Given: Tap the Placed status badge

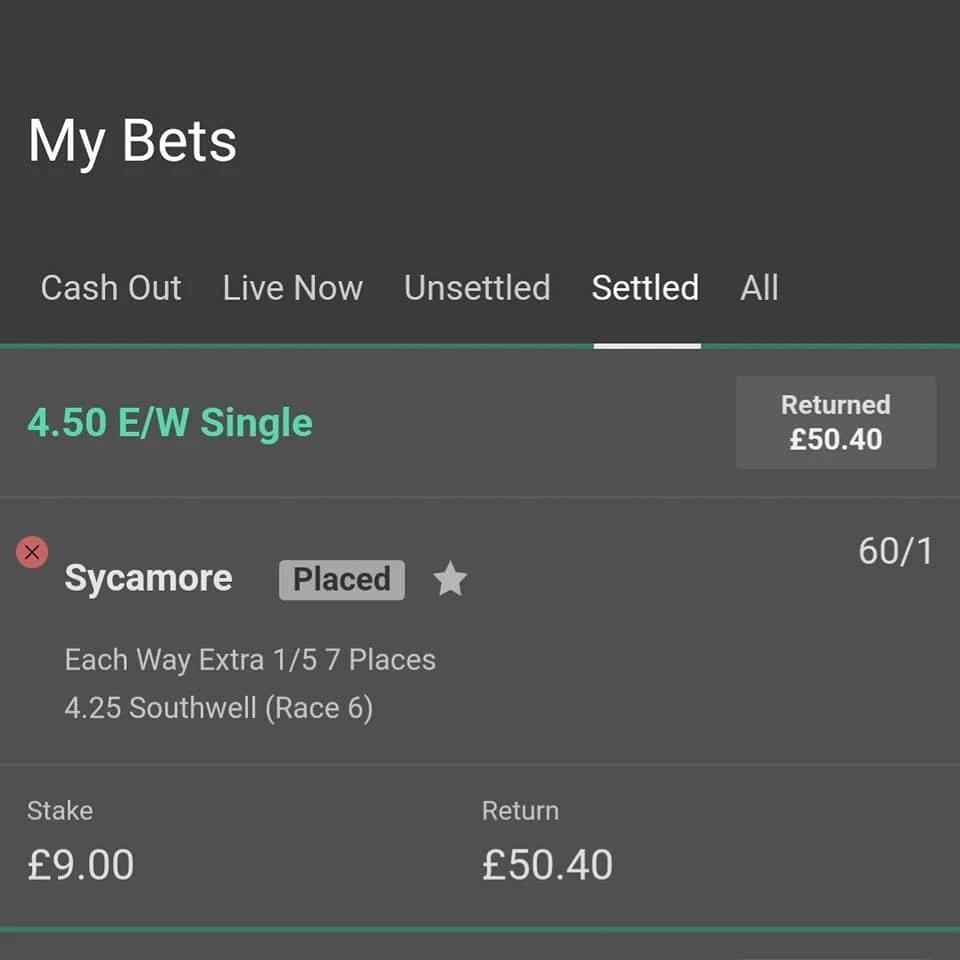Looking at the screenshot, I should pyautogui.click(x=342, y=580).
